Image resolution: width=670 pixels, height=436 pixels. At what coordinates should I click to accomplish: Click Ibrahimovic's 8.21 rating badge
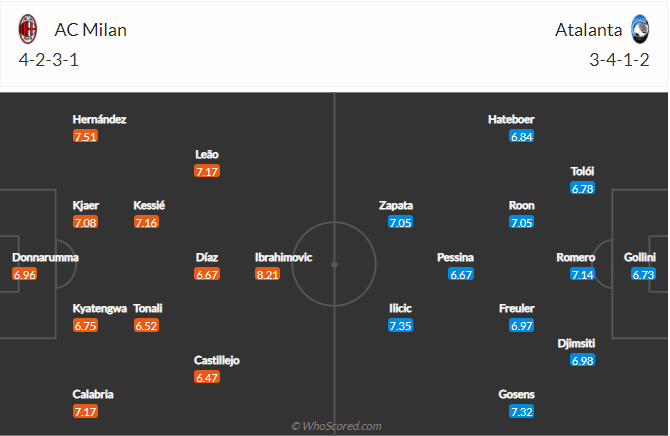click(268, 274)
